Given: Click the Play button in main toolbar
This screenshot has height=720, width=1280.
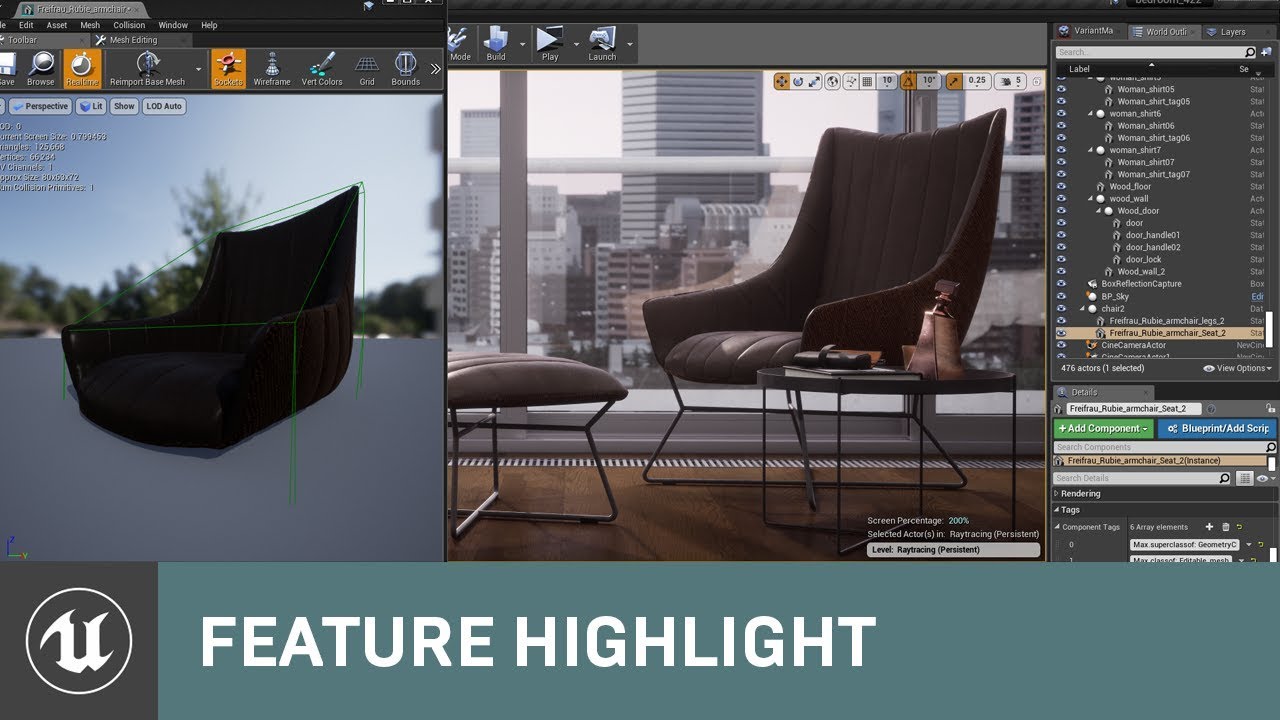Looking at the screenshot, I should click(x=550, y=44).
